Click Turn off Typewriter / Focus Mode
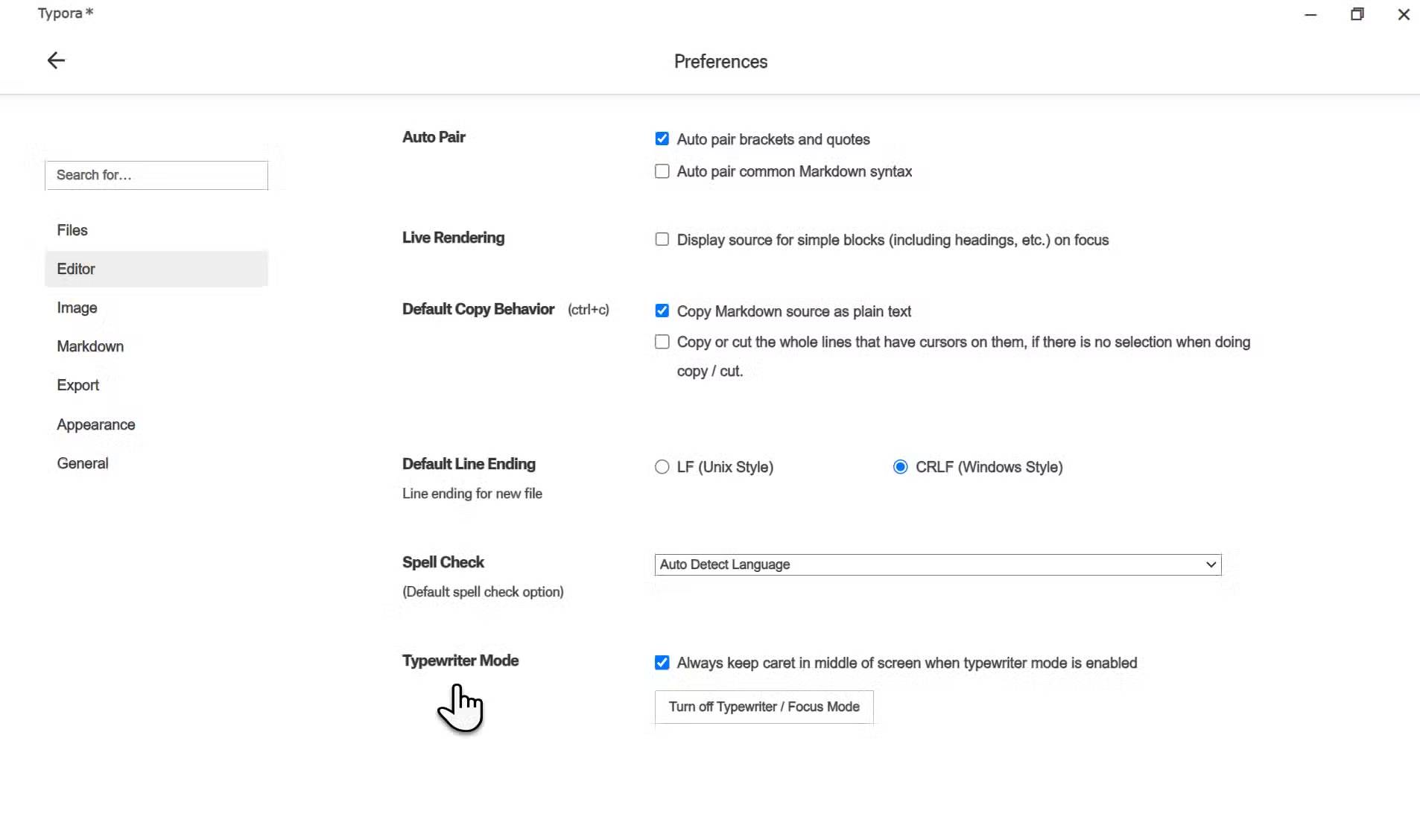This screenshot has height=840, width=1420. tap(764, 706)
